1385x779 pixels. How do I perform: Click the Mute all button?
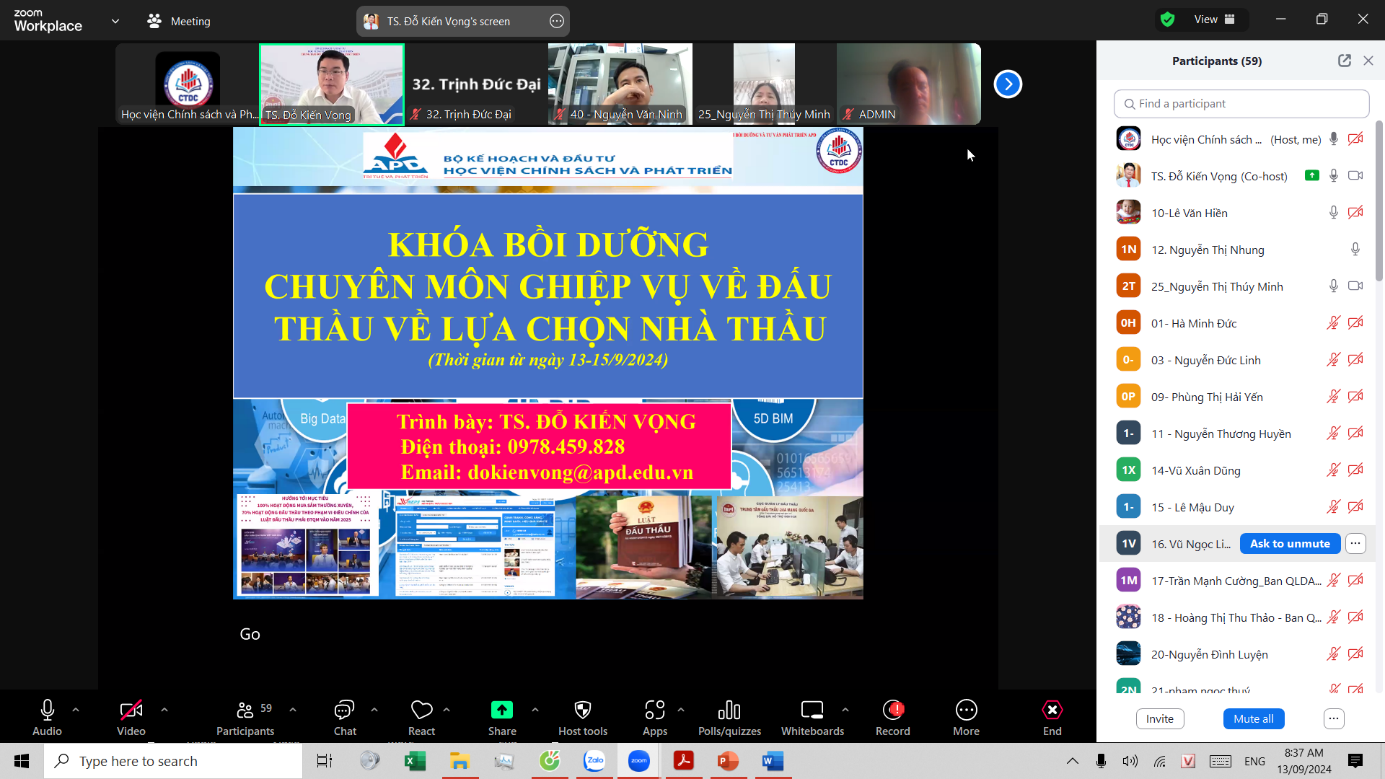point(1253,719)
